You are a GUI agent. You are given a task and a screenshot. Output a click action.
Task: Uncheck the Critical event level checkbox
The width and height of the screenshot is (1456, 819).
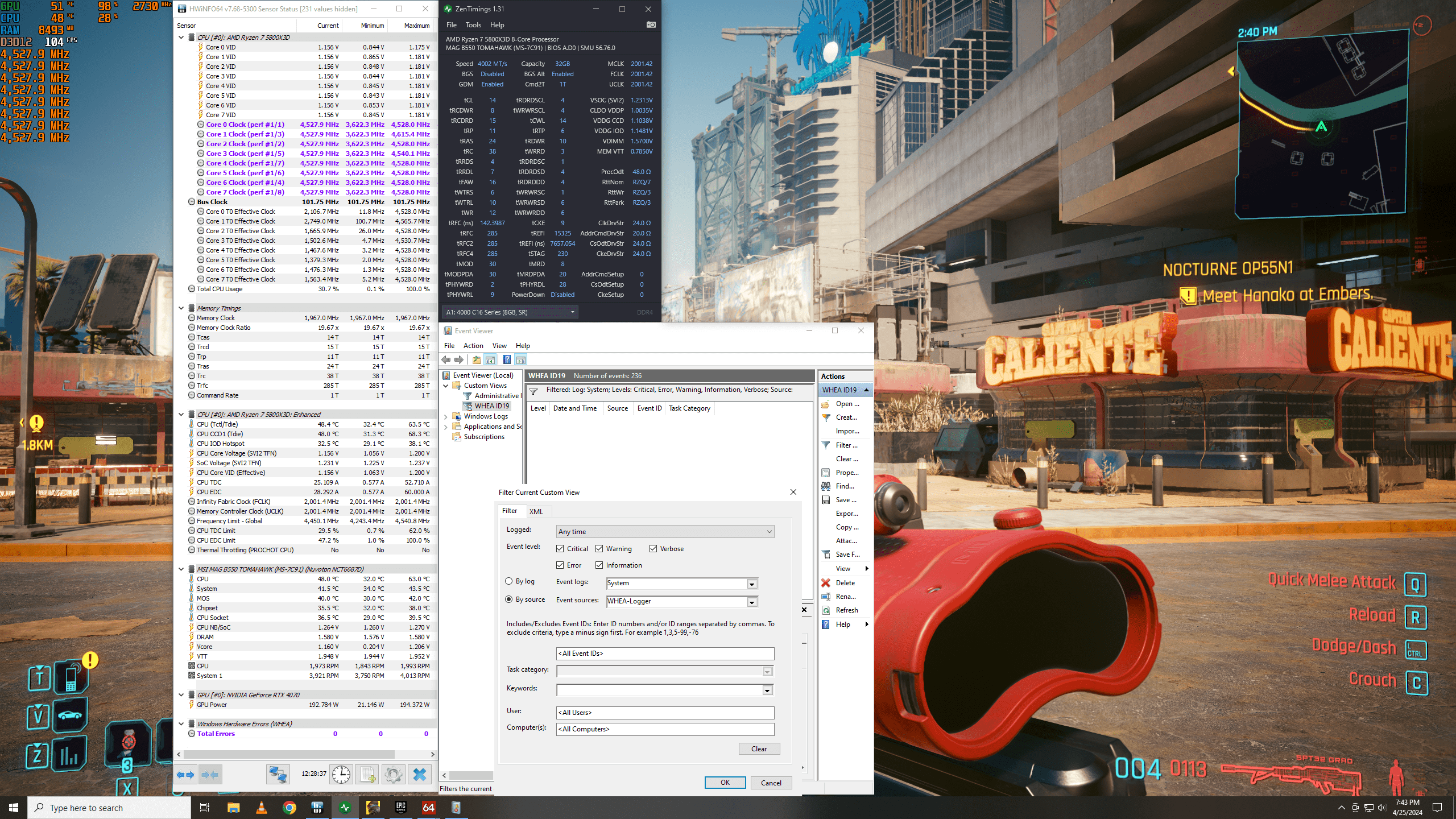point(560,549)
